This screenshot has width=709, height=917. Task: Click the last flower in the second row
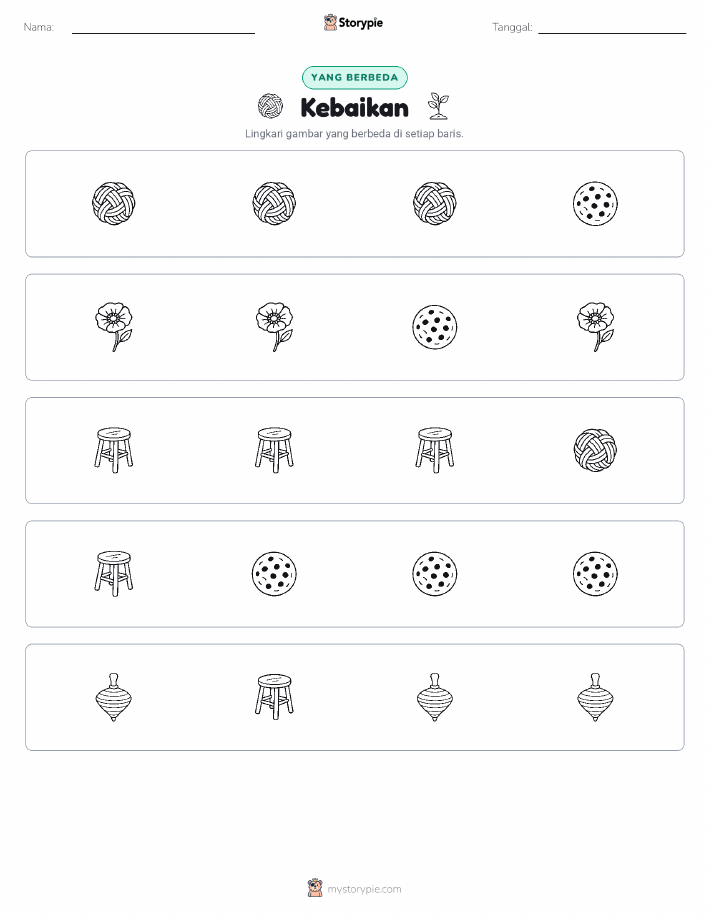tap(596, 327)
